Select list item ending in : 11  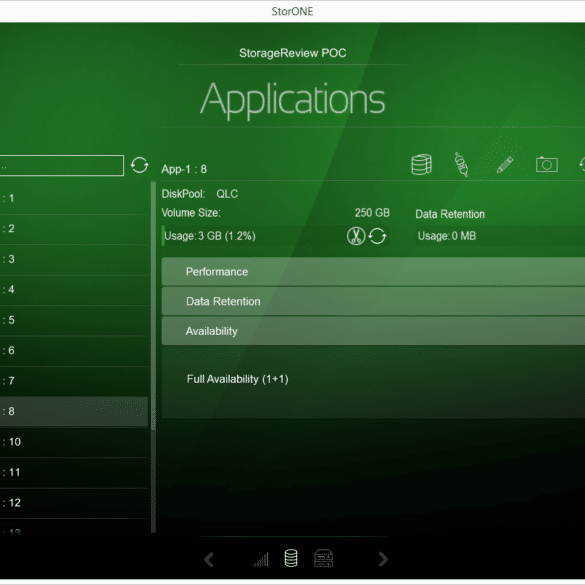coord(74,473)
